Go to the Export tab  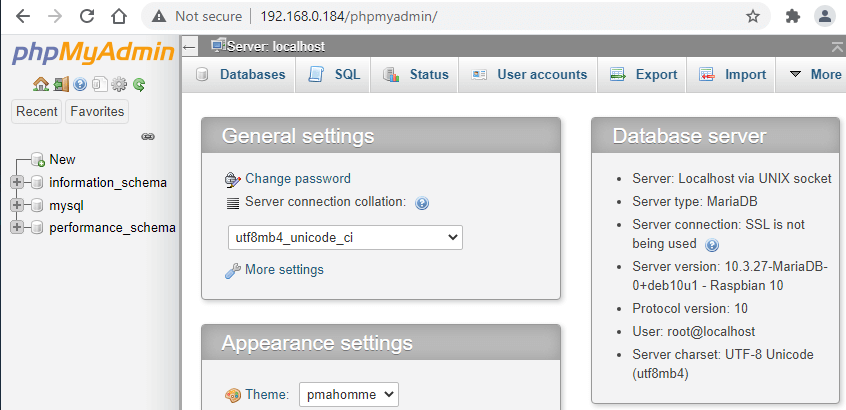tap(643, 74)
